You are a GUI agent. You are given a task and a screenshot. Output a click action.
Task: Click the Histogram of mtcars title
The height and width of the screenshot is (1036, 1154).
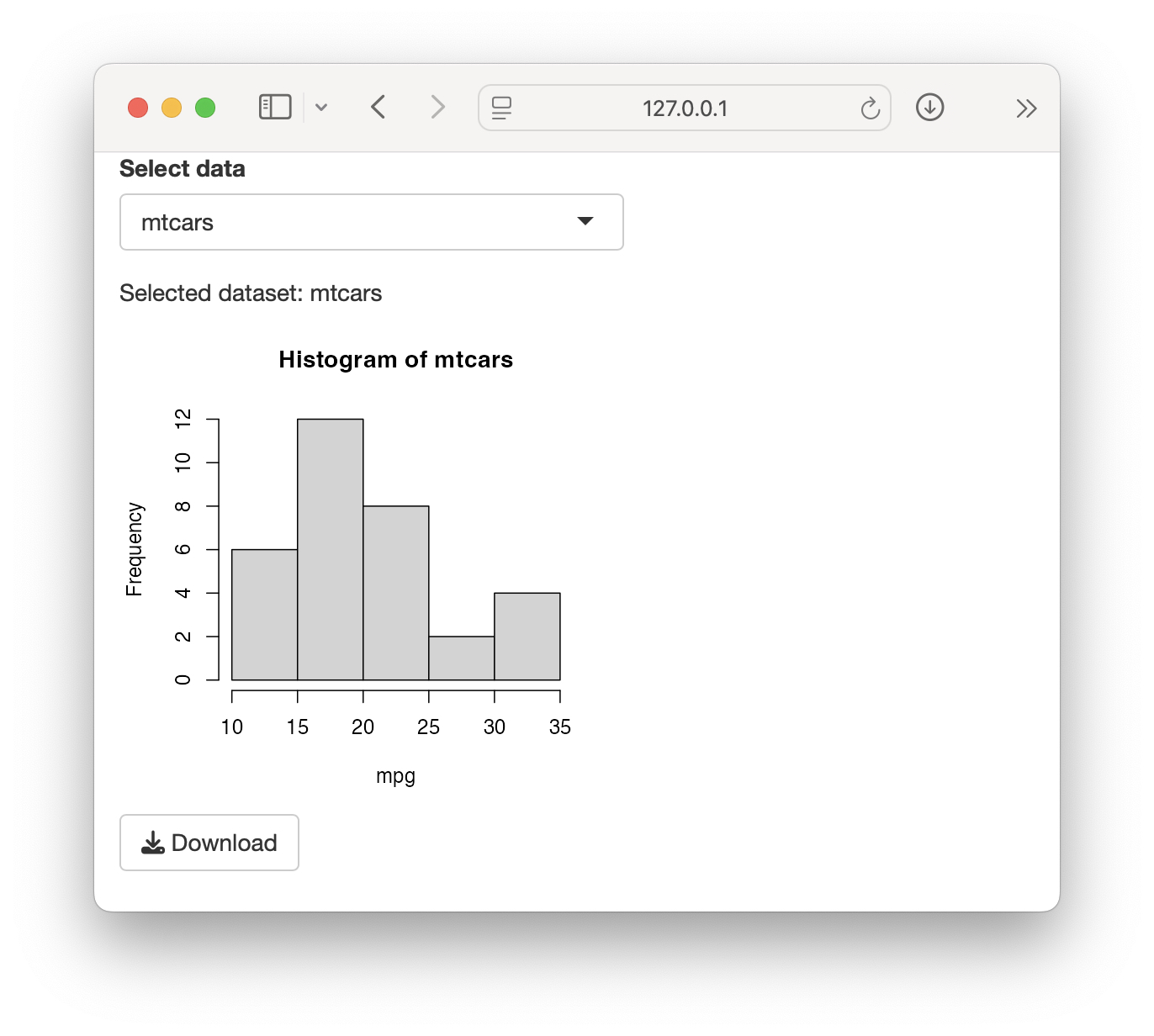(x=396, y=360)
